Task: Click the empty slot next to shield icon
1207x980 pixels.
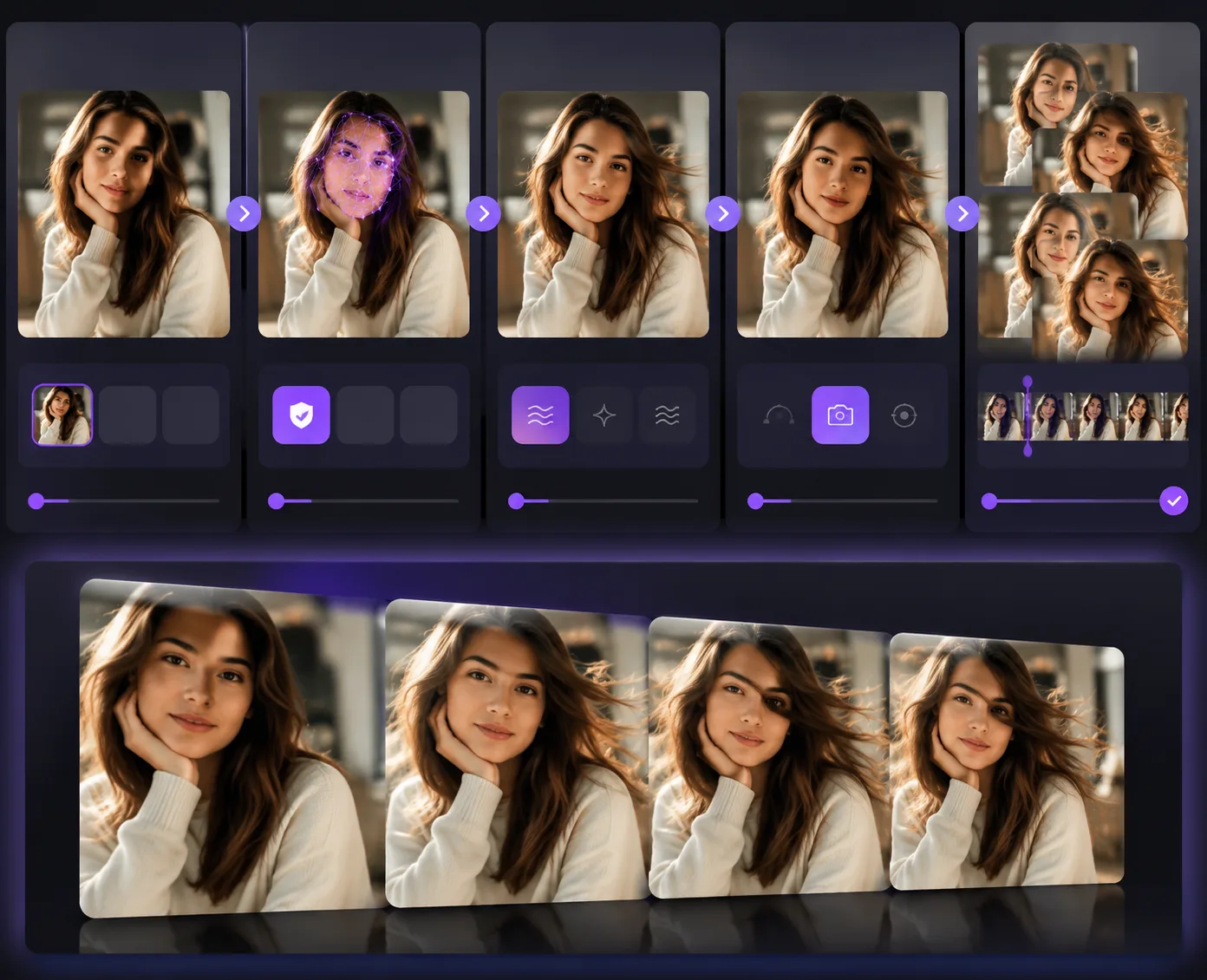Action: point(365,415)
